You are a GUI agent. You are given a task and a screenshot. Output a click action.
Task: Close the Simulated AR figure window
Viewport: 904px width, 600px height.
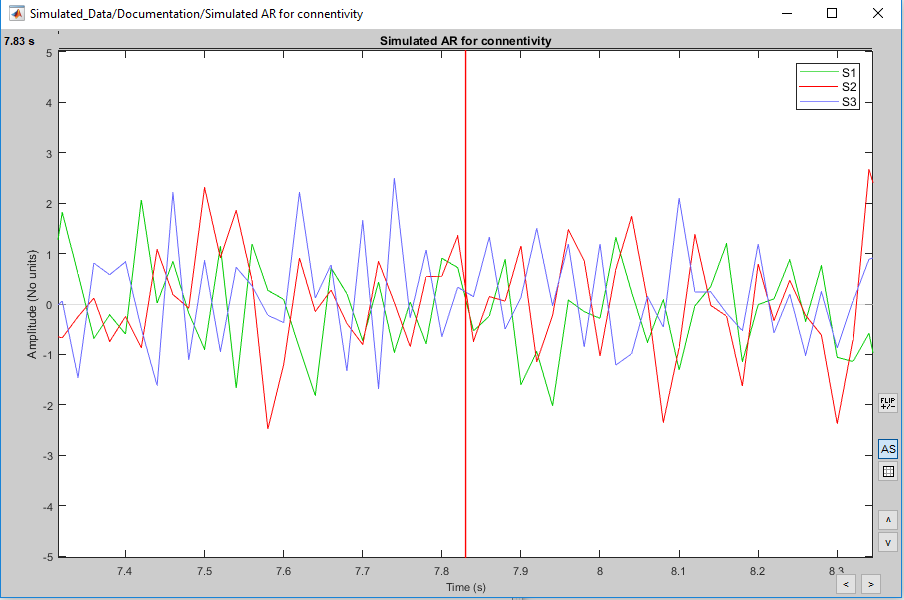click(x=877, y=14)
